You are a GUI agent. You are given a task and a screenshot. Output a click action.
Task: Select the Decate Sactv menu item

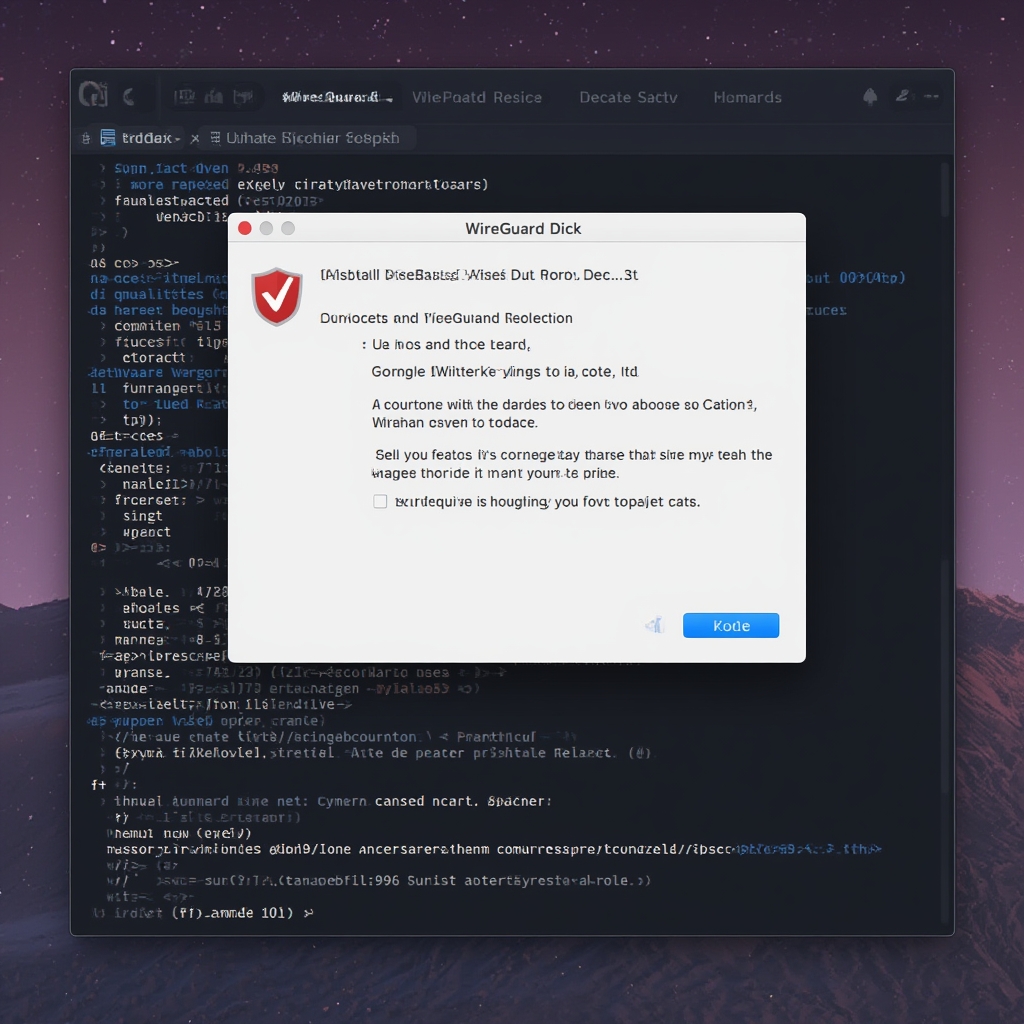click(x=628, y=97)
